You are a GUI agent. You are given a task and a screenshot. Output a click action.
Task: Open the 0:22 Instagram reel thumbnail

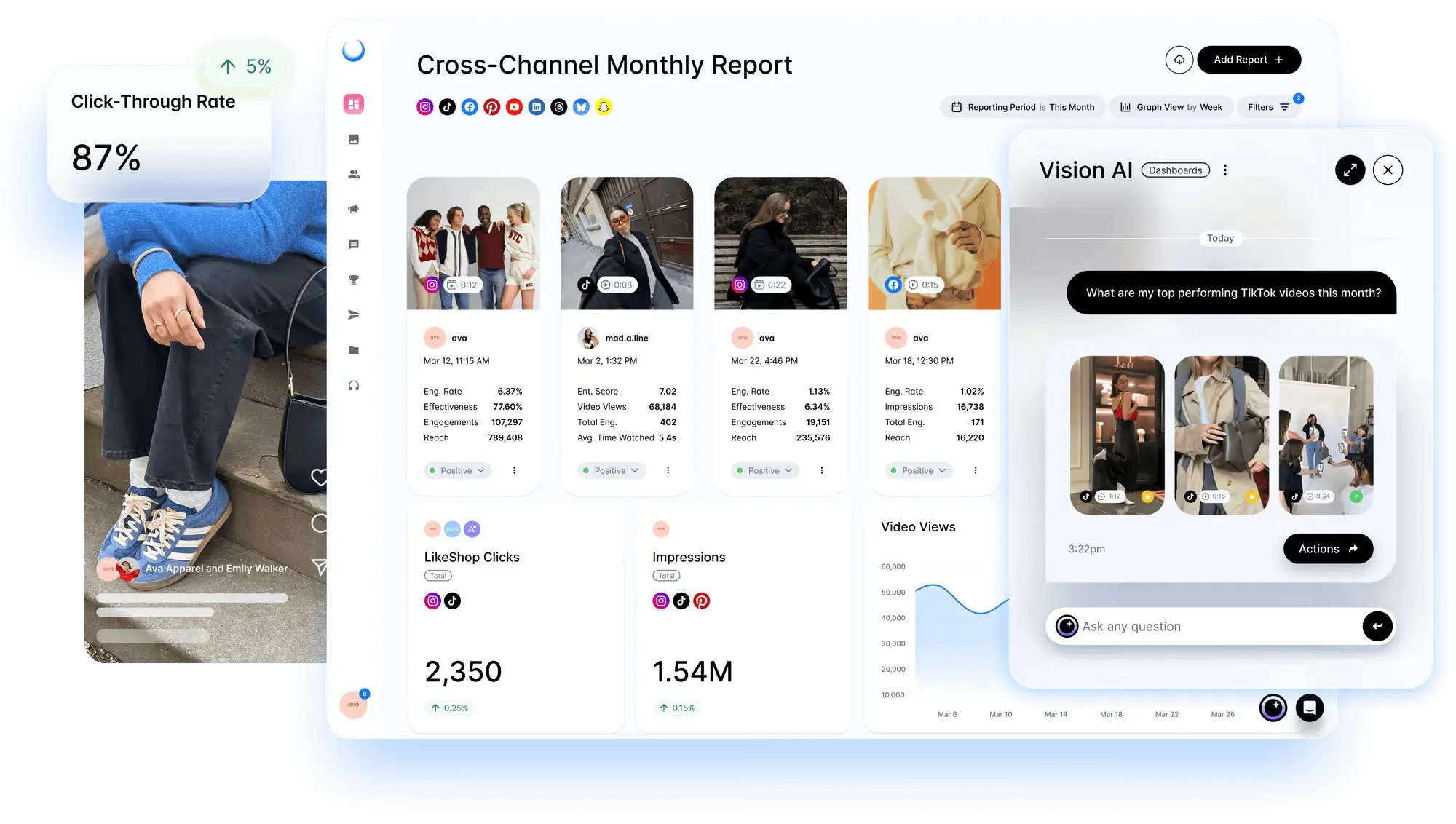(x=780, y=243)
